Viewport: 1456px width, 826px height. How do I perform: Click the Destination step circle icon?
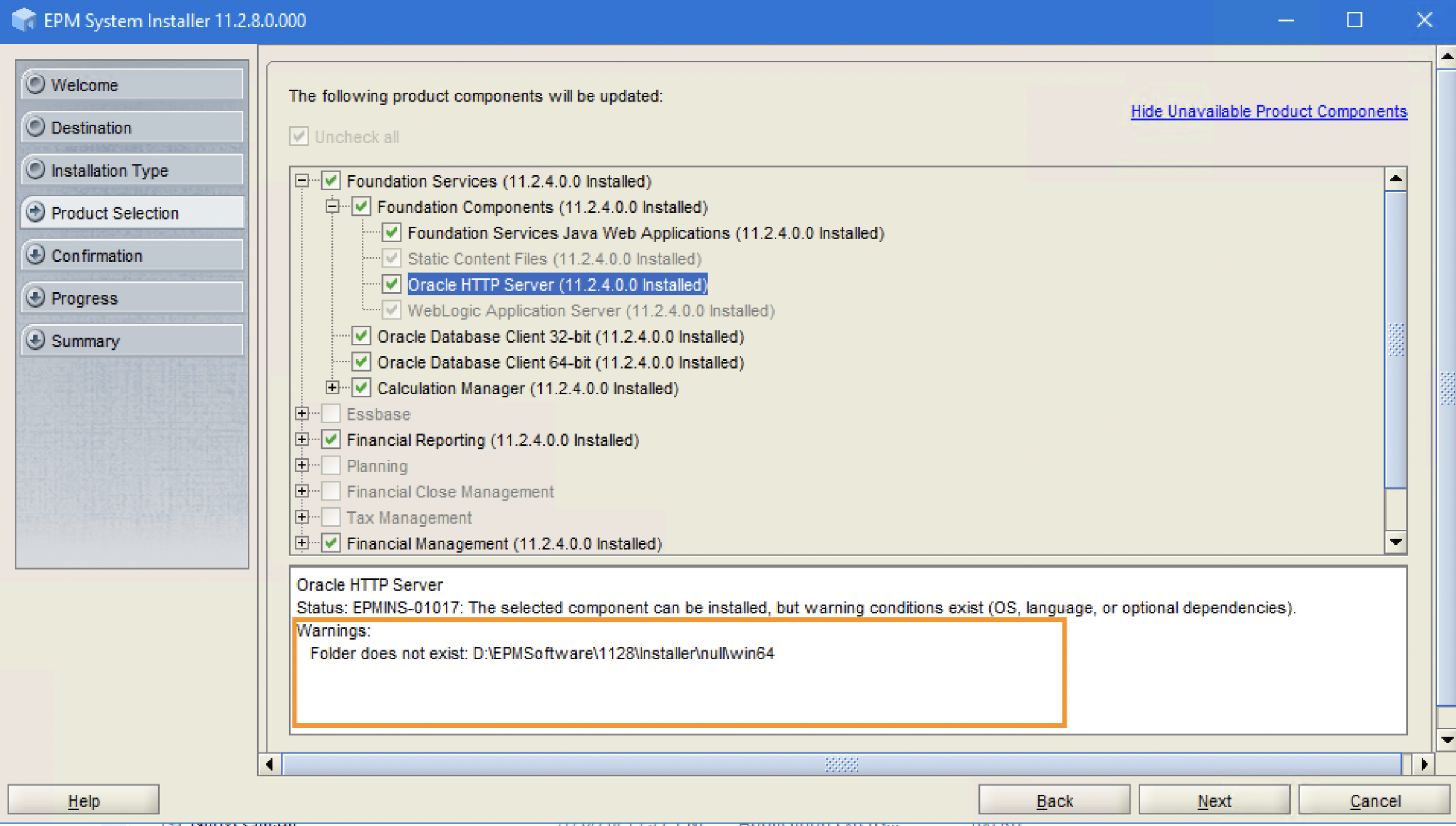tap(36, 126)
